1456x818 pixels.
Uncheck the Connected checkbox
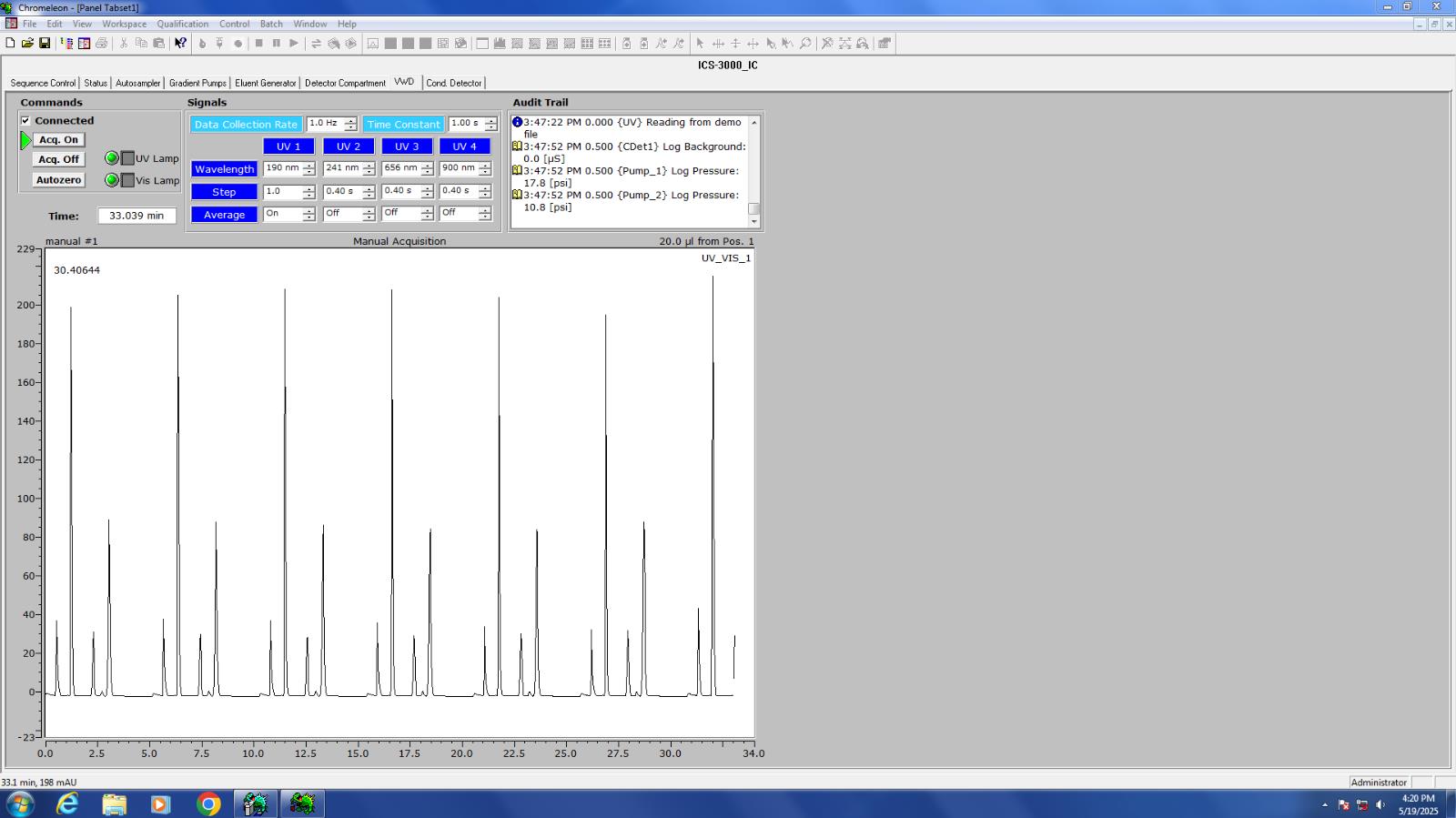click(25, 120)
